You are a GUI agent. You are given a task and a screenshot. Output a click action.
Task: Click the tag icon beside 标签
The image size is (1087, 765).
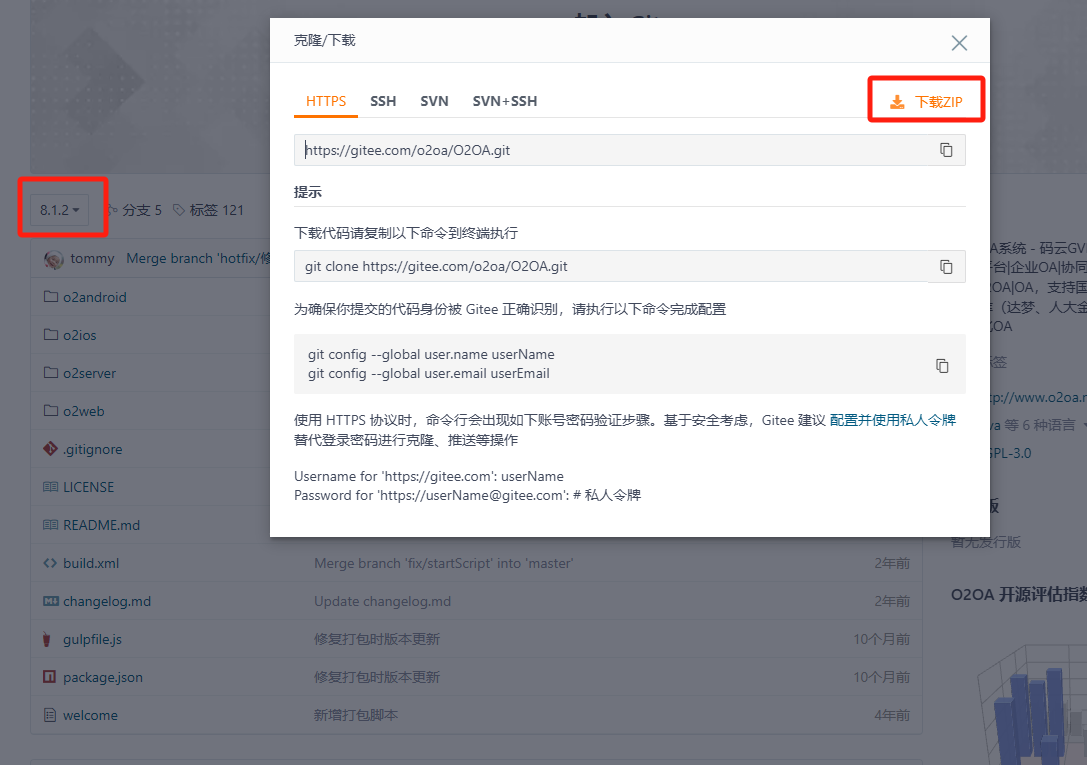pos(179,210)
